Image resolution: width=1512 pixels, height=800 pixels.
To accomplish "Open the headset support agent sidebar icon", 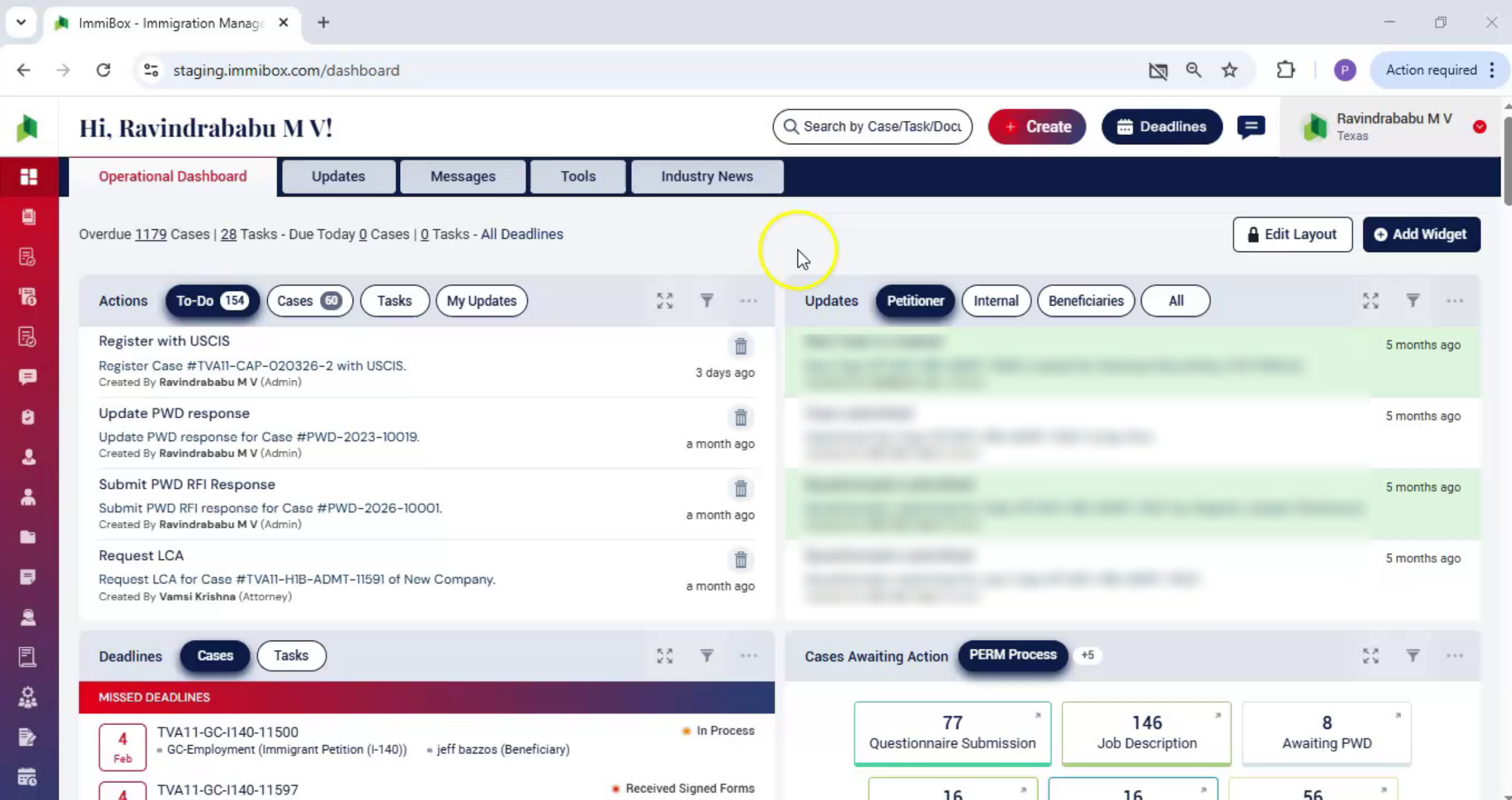I will [x=28, y=617].
